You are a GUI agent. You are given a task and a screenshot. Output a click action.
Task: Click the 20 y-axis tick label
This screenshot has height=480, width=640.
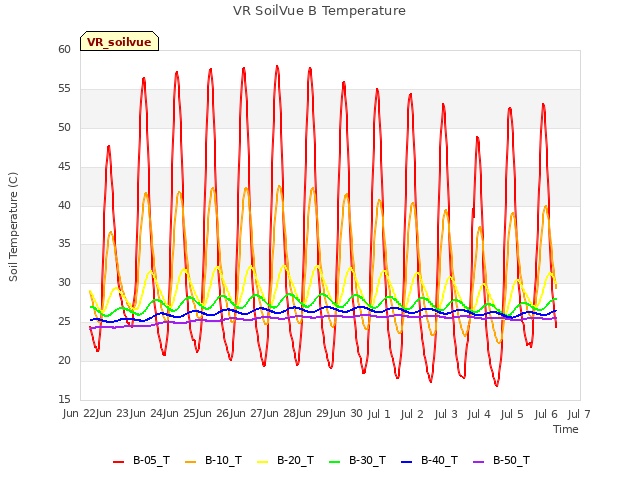click(x=64, y=360)
